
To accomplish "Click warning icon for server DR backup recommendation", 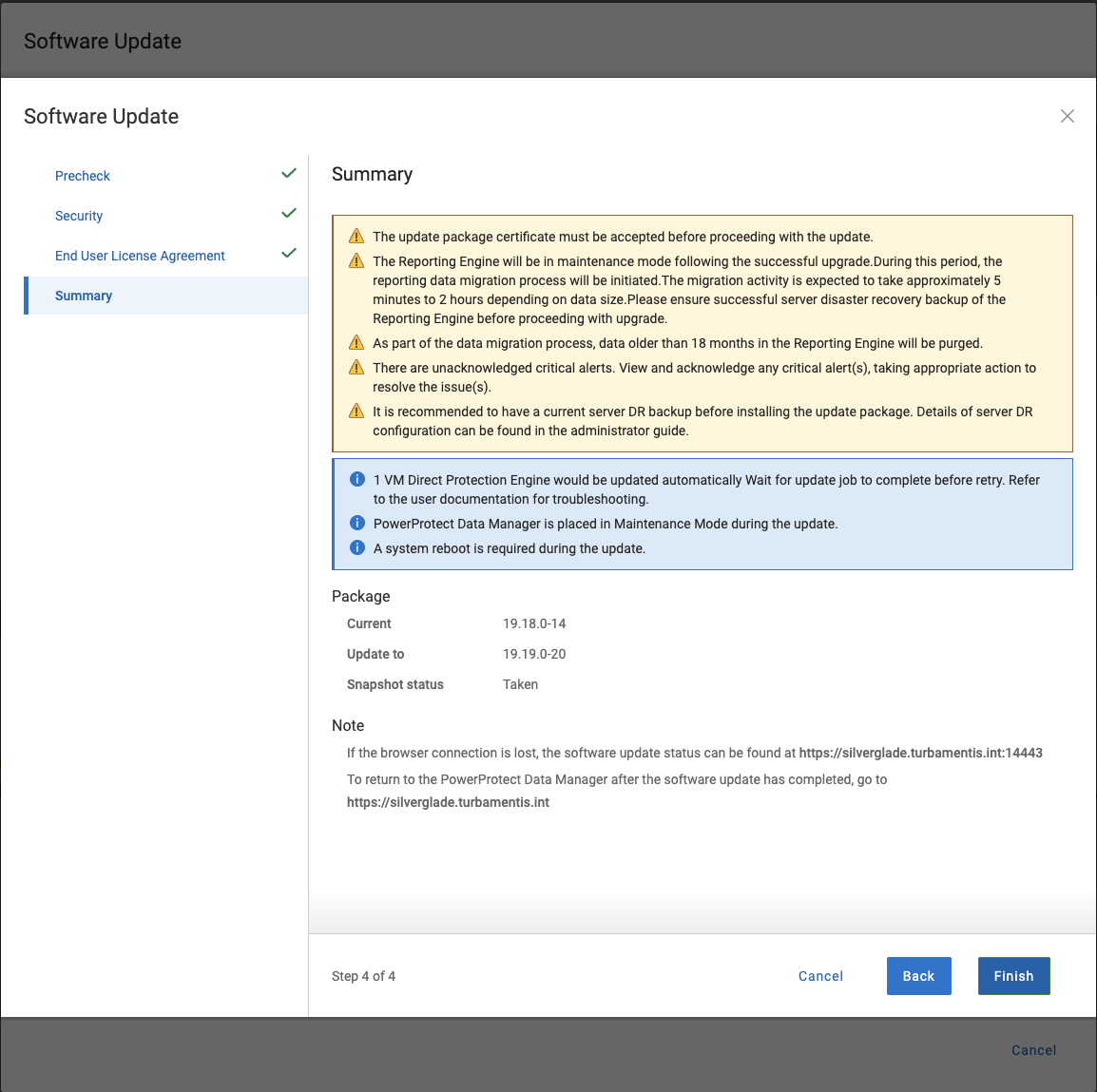I will (356, 411).
